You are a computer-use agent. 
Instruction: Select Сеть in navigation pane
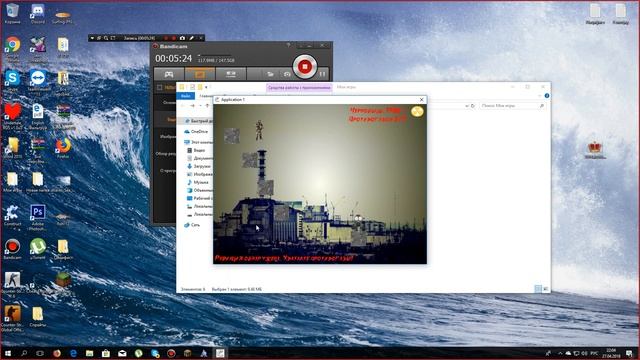point(192,225)
